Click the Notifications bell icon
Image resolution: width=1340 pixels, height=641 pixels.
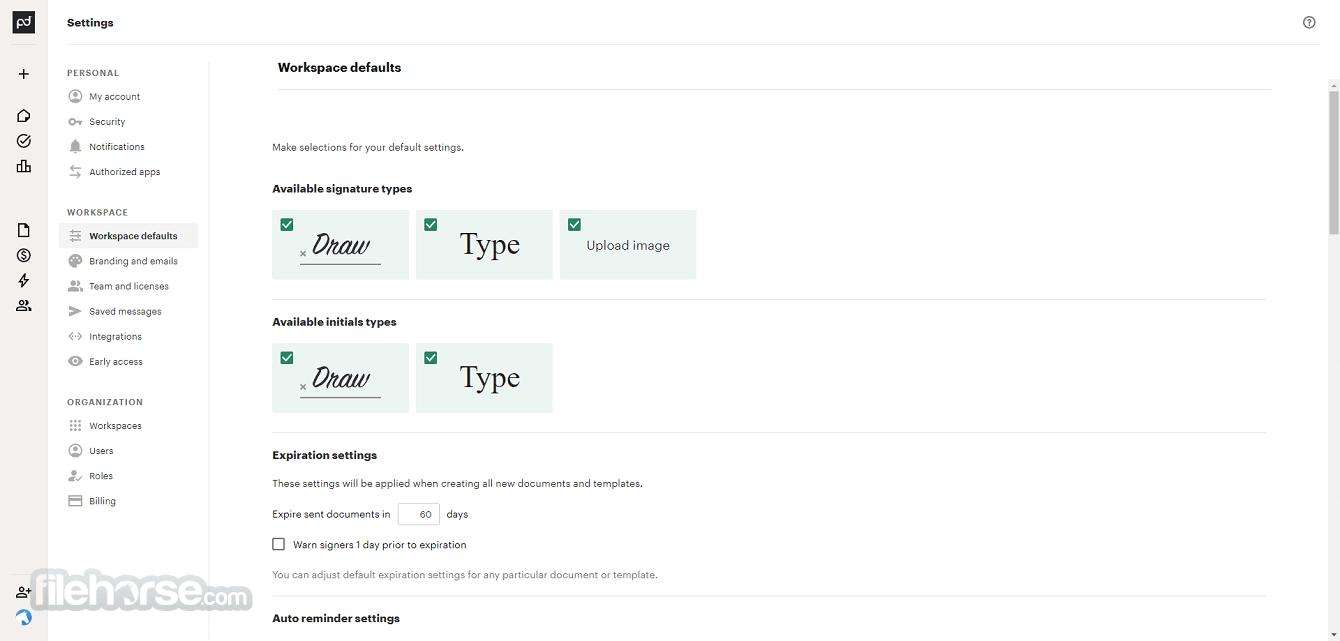(75, 146)
